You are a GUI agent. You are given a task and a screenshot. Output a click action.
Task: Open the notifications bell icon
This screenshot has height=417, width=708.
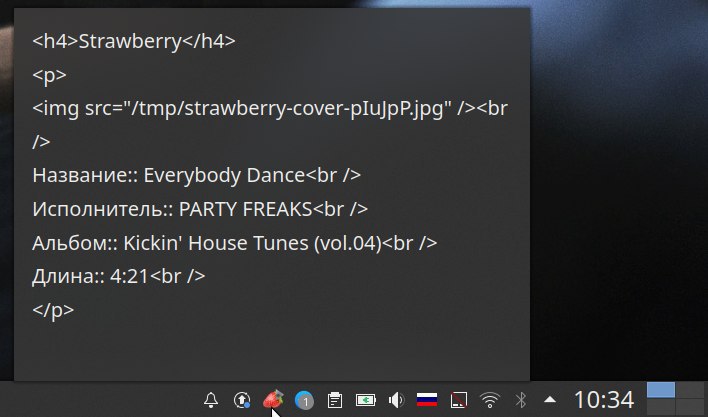(211, 400)
